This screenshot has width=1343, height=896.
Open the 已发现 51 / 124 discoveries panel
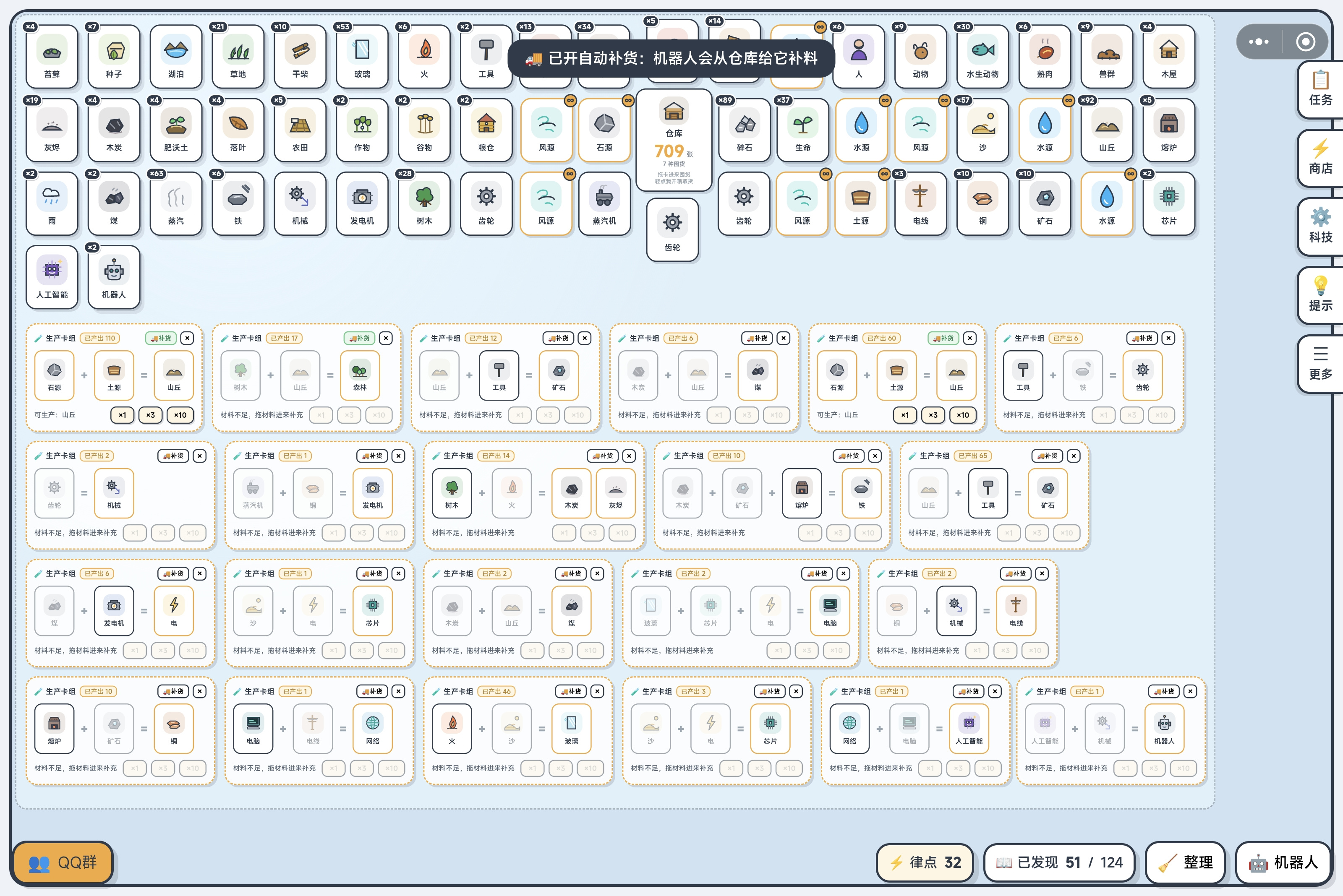[x=1059, y=862]
